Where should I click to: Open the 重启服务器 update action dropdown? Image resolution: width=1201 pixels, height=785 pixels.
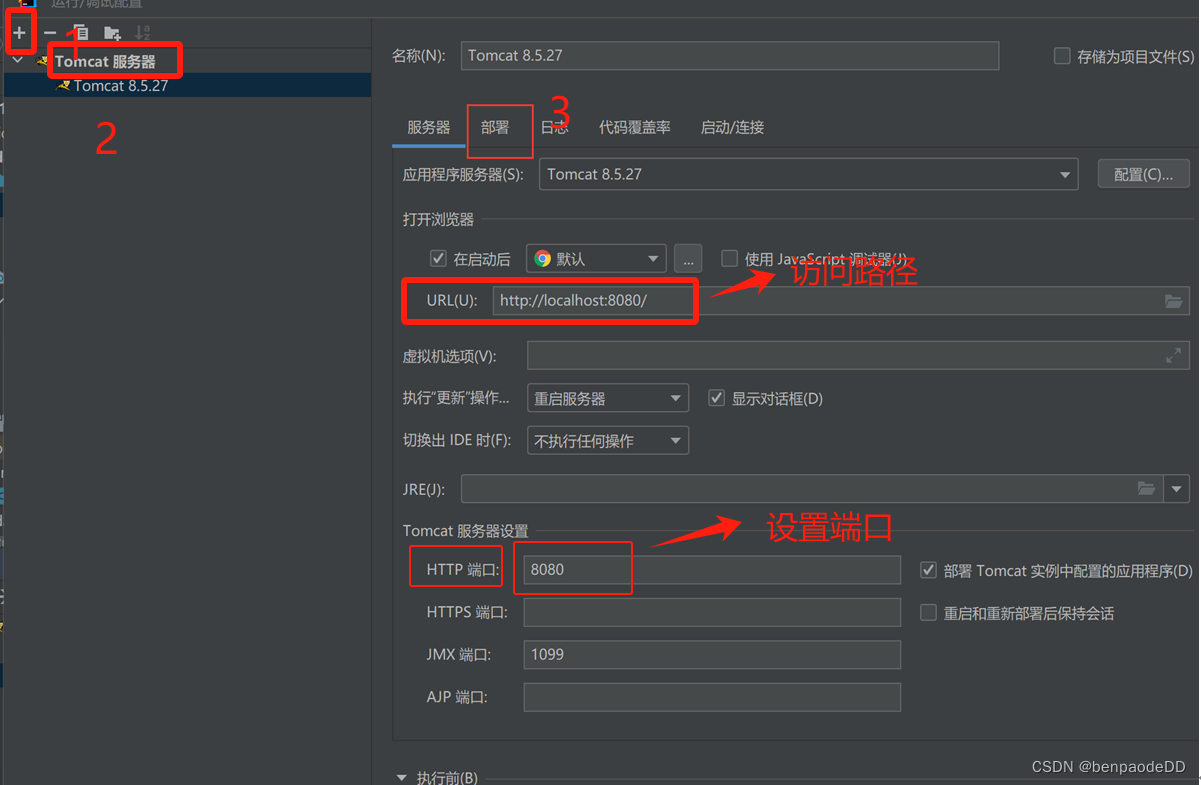(608, 398)
